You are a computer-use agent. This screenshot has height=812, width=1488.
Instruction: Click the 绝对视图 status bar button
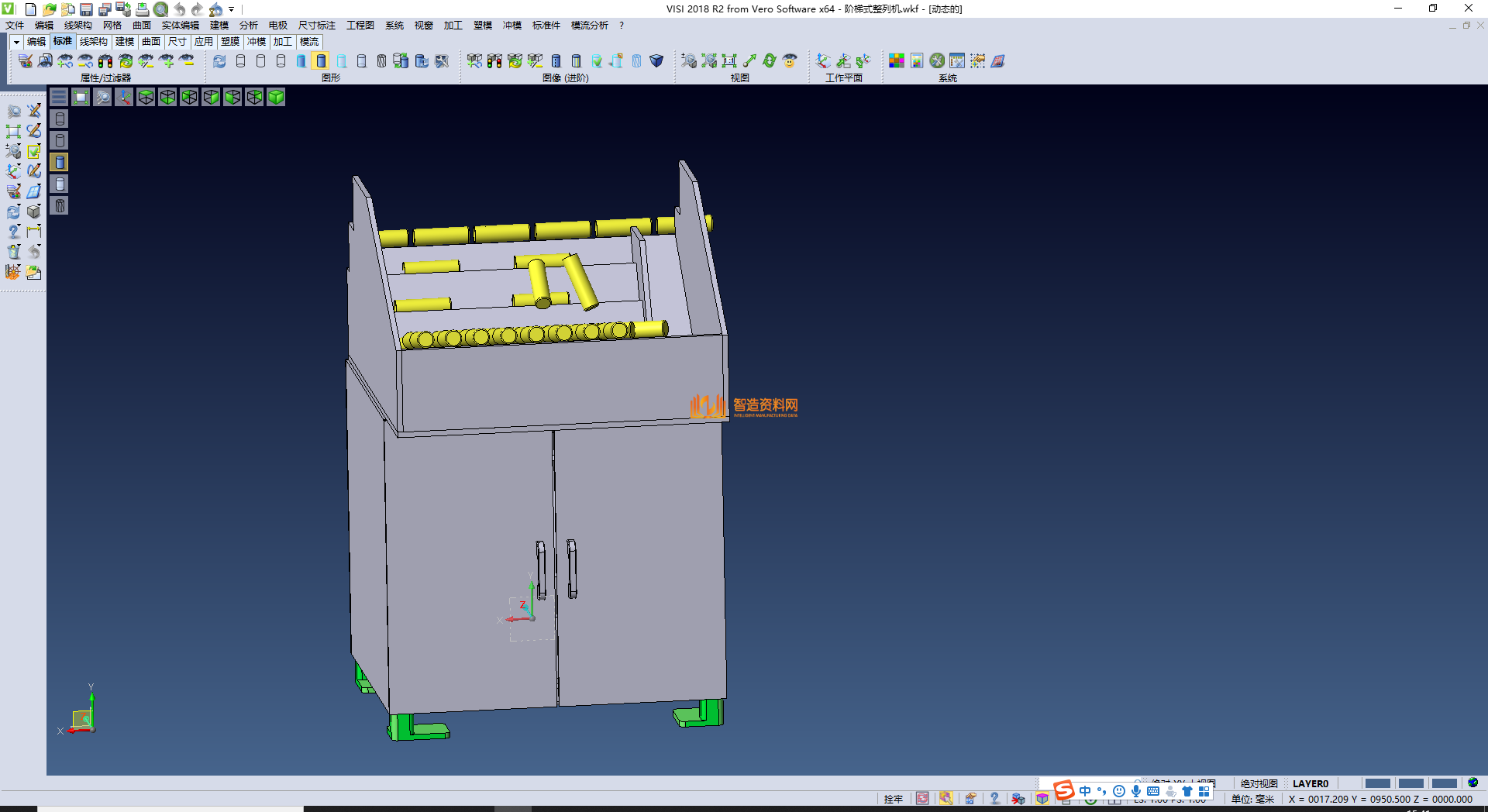pyautogui.click(x=1259, y=783)
